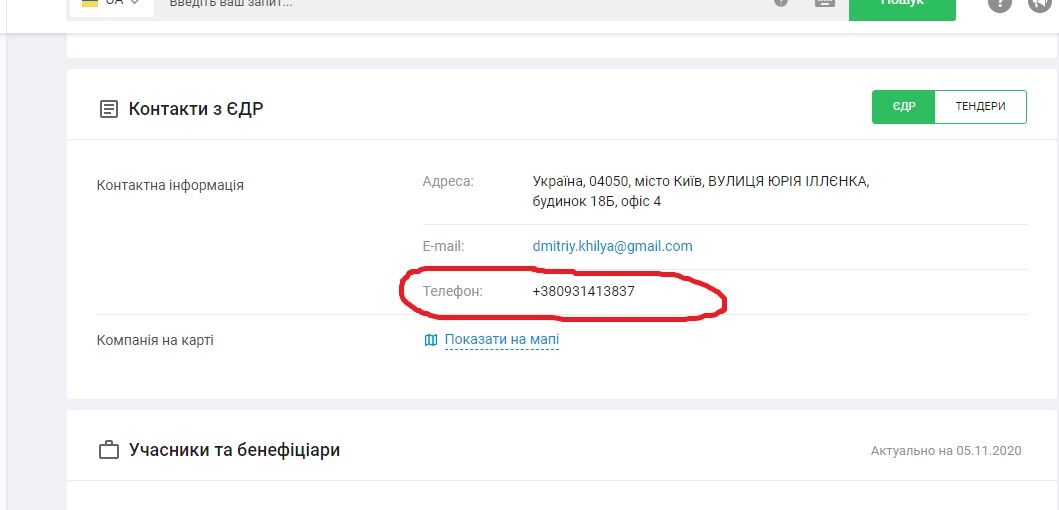Switch to the ЄДР tab
The width and height of the screenshot is (1059, 510).
click(903, 107)
